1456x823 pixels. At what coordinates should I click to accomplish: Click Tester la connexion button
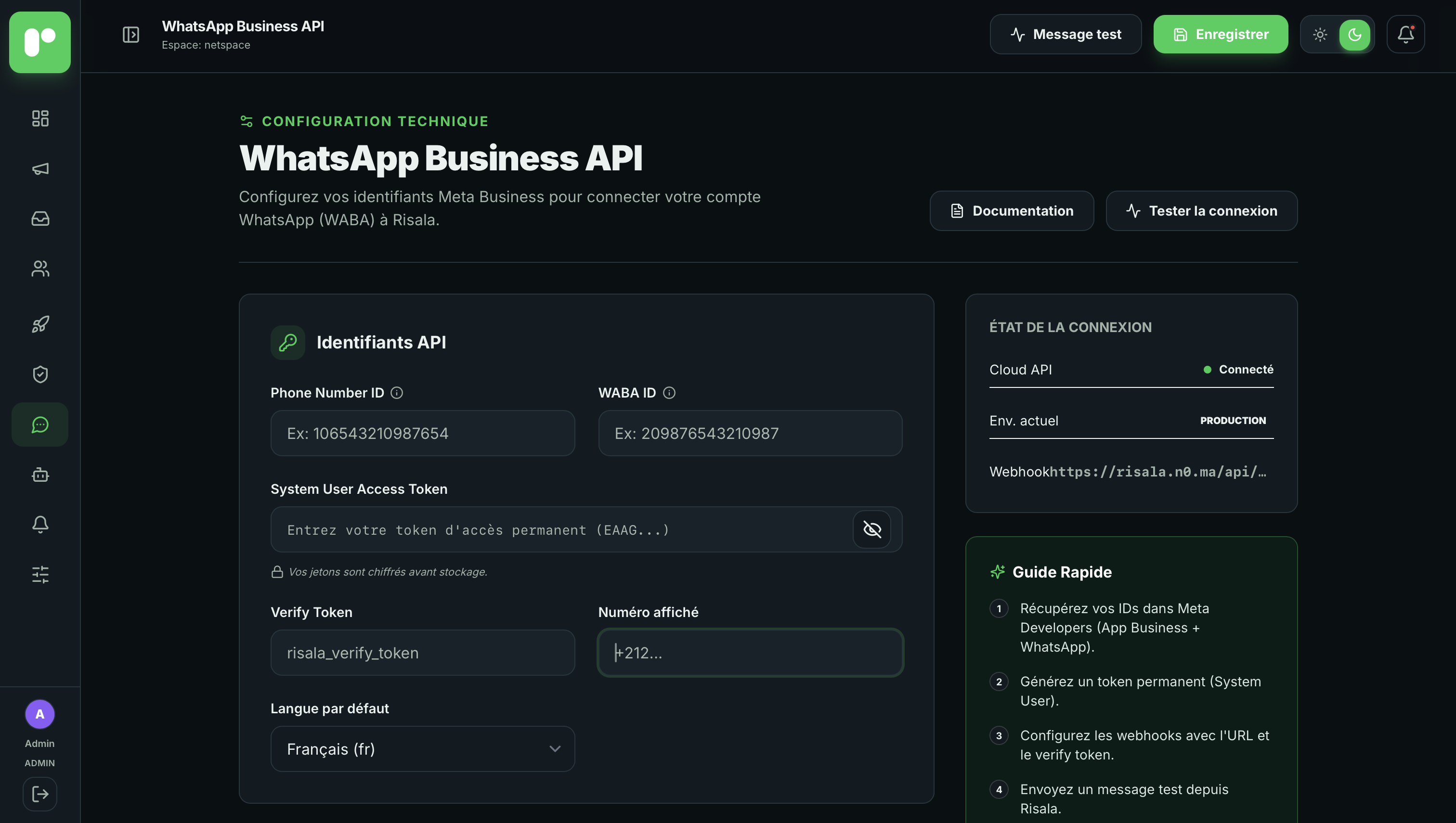click(1202, 211)
